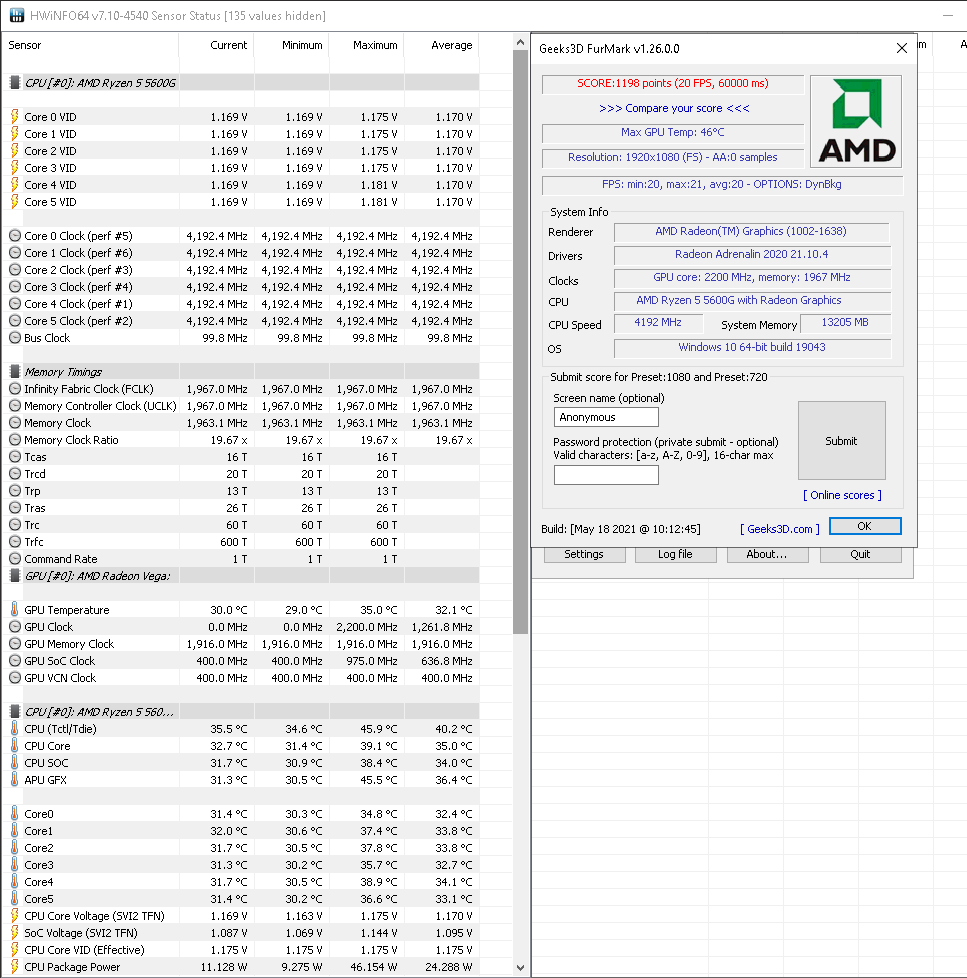Click the lightning icon next to Core 3 VID

pos(14,168)
